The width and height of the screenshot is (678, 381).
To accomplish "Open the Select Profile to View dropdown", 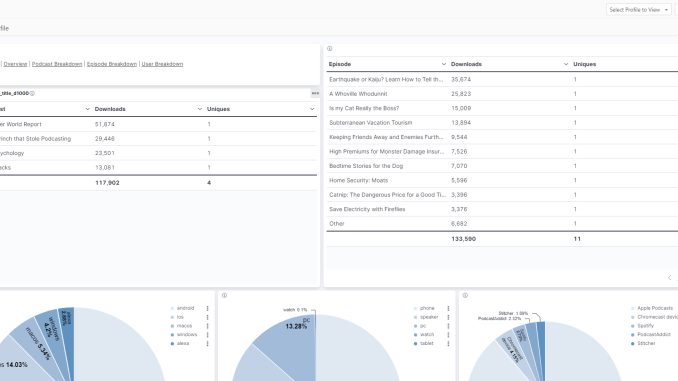I will [638, 10].
